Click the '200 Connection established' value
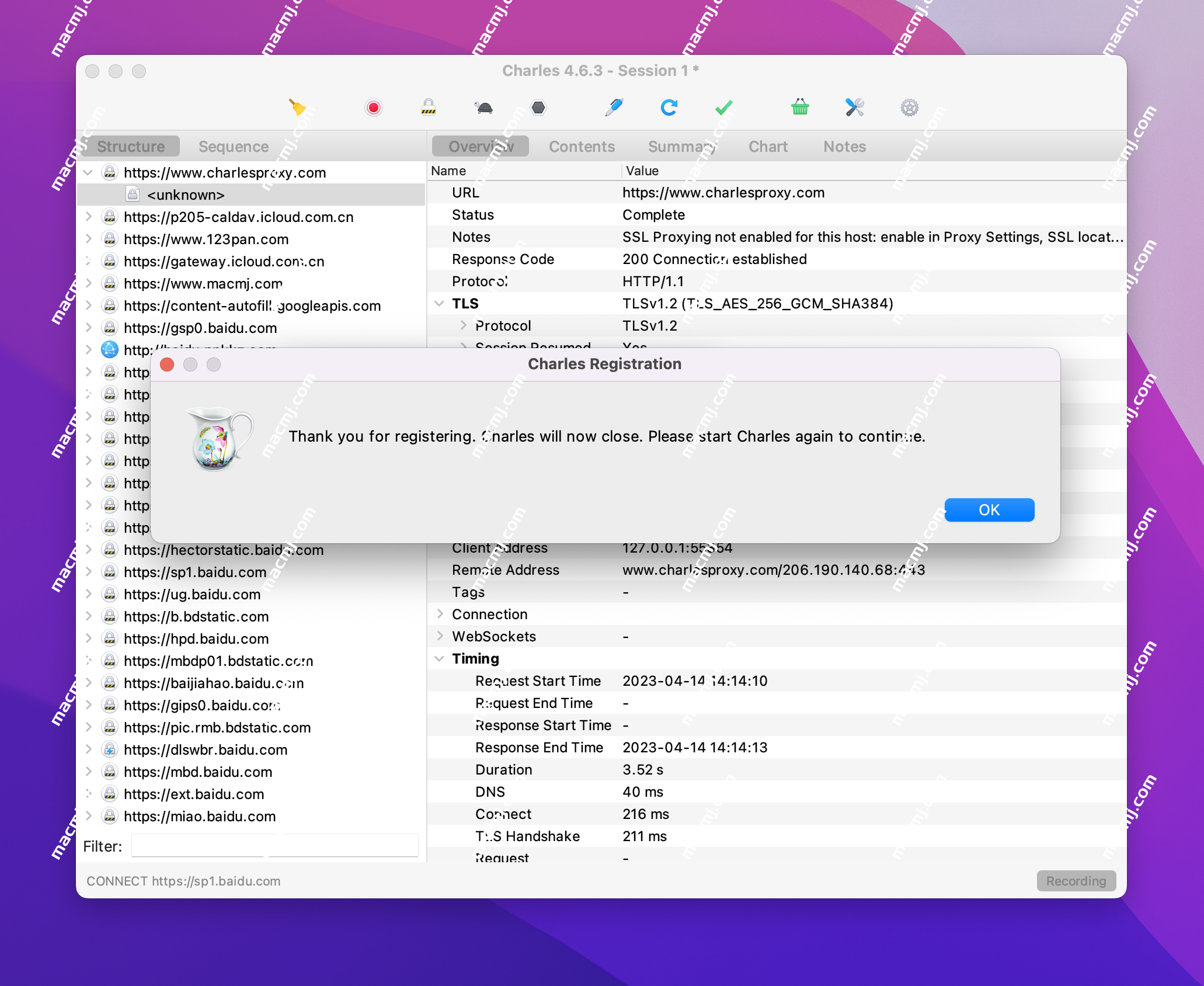This screenshot has width=1204, height=986. coord(715,259)
